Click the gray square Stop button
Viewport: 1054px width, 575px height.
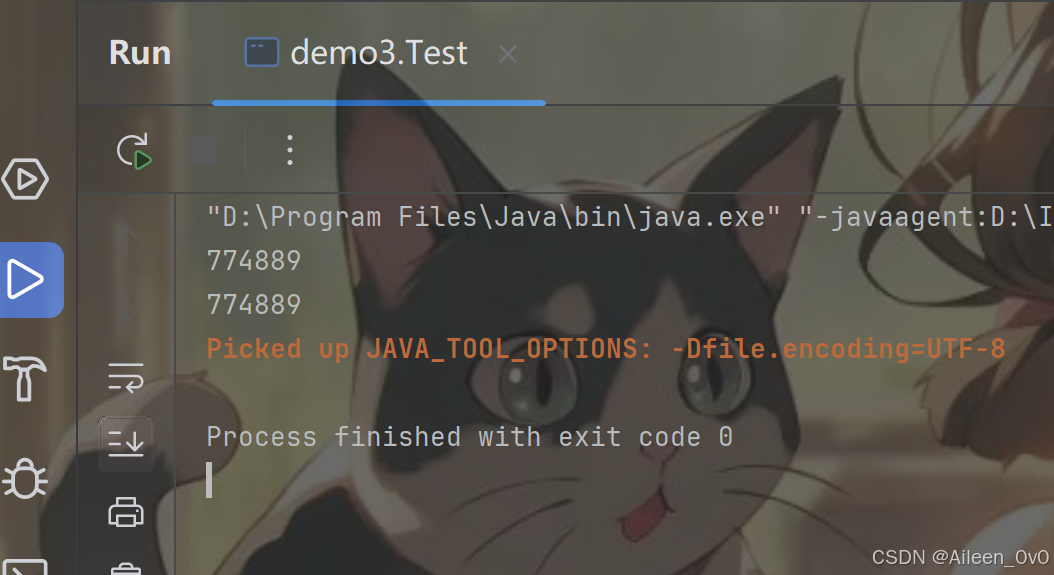point(202,151)
